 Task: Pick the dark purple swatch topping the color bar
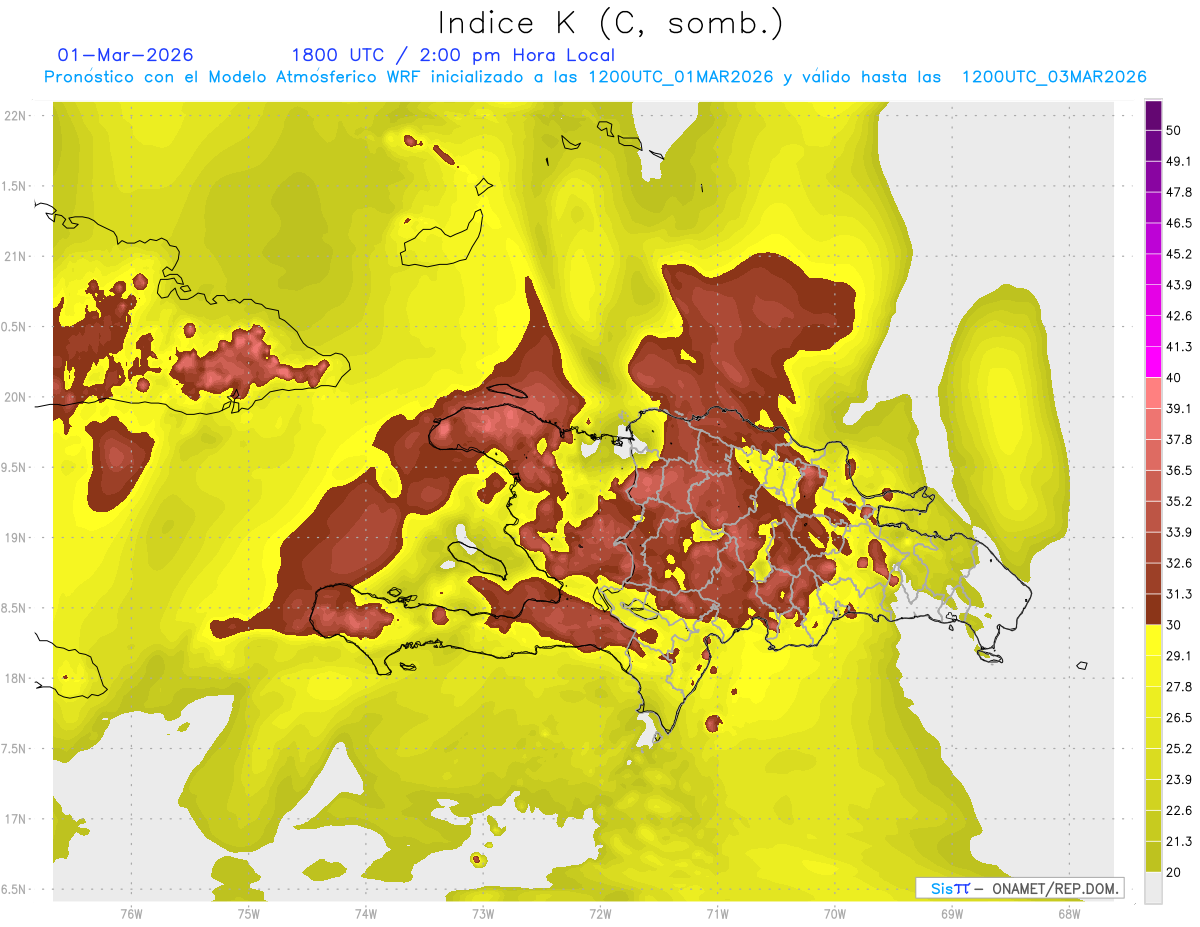click(x=1153, y=115)
